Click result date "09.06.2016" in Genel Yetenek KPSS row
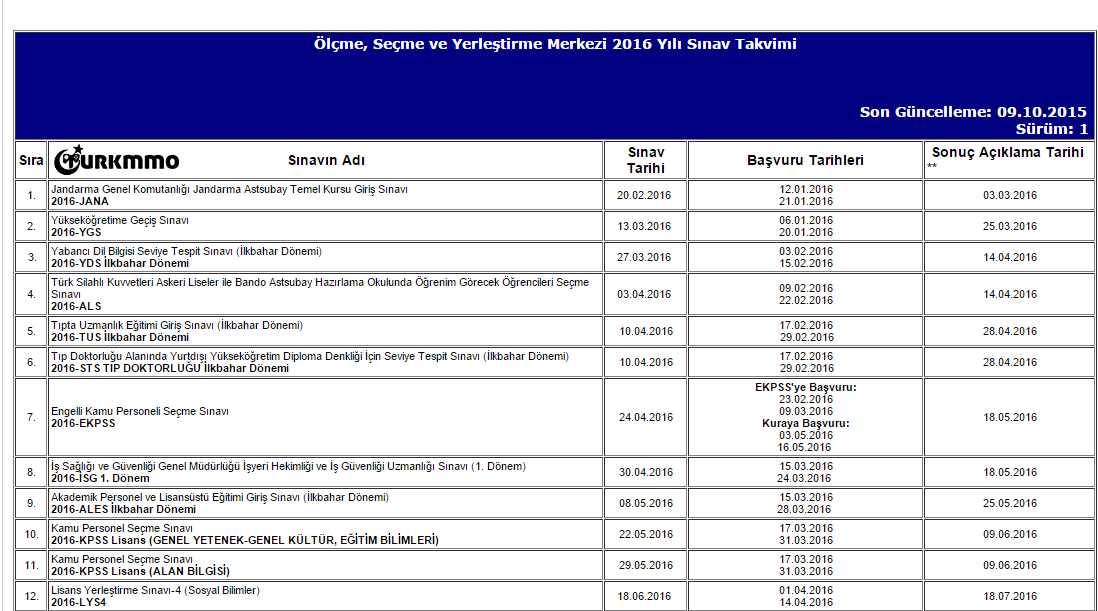 1010,534
